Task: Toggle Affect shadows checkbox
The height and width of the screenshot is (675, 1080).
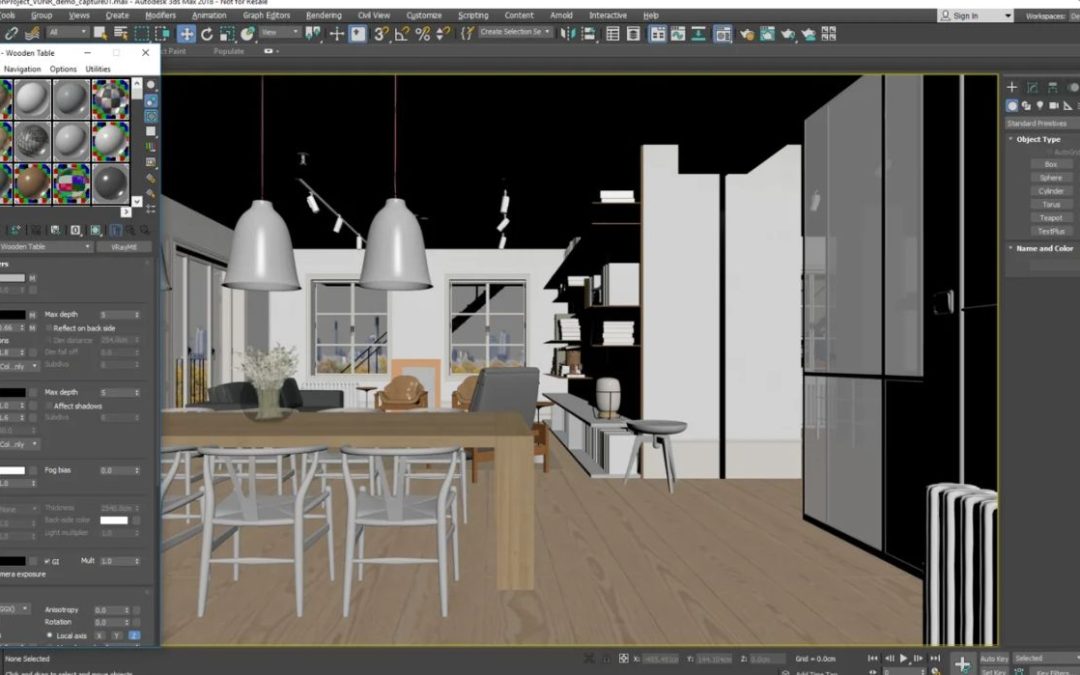Action: click(x=48, y=406)
